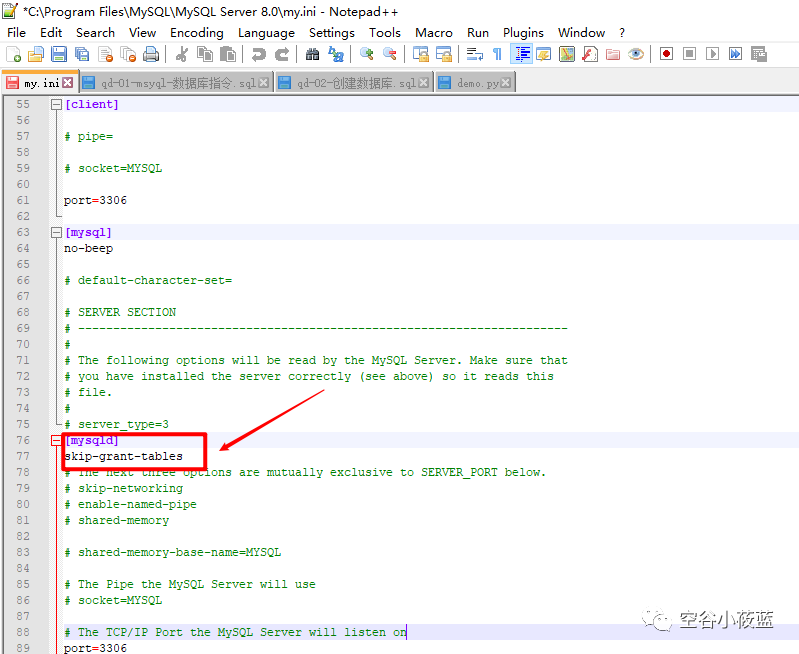Click the Playback macro icon

pos(712,54)
